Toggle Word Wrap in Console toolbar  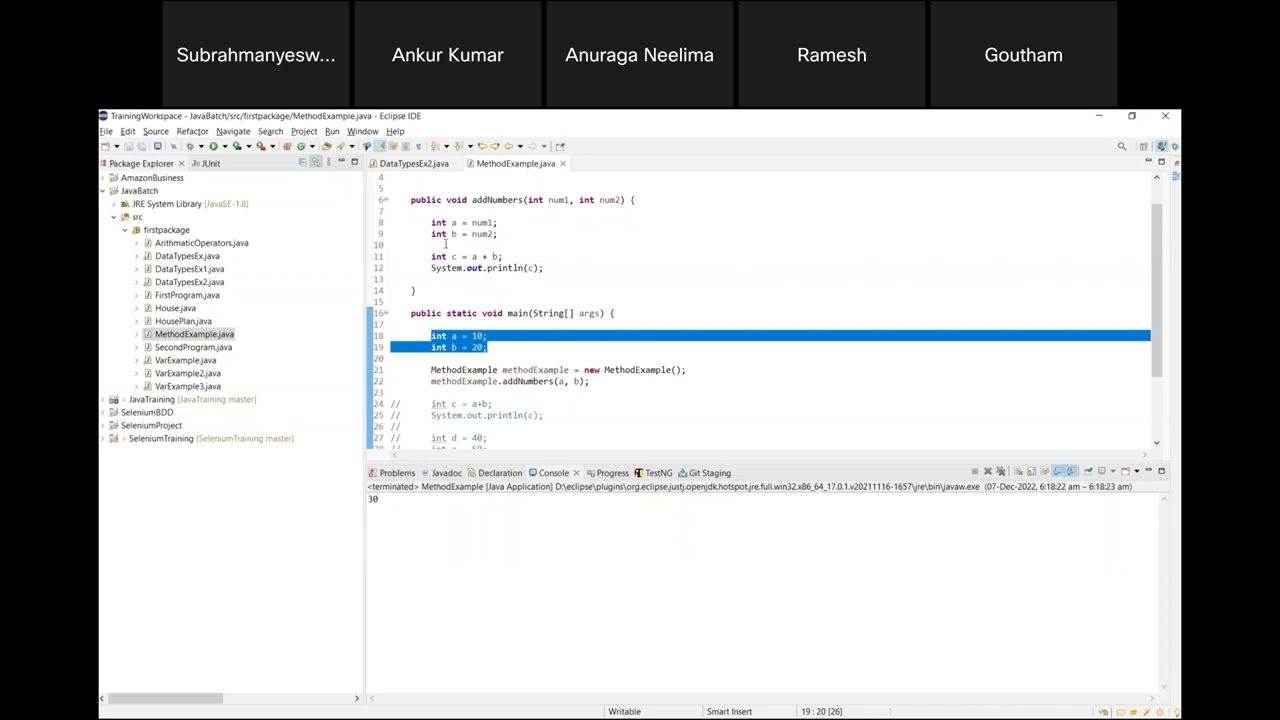pos(1044,471)
